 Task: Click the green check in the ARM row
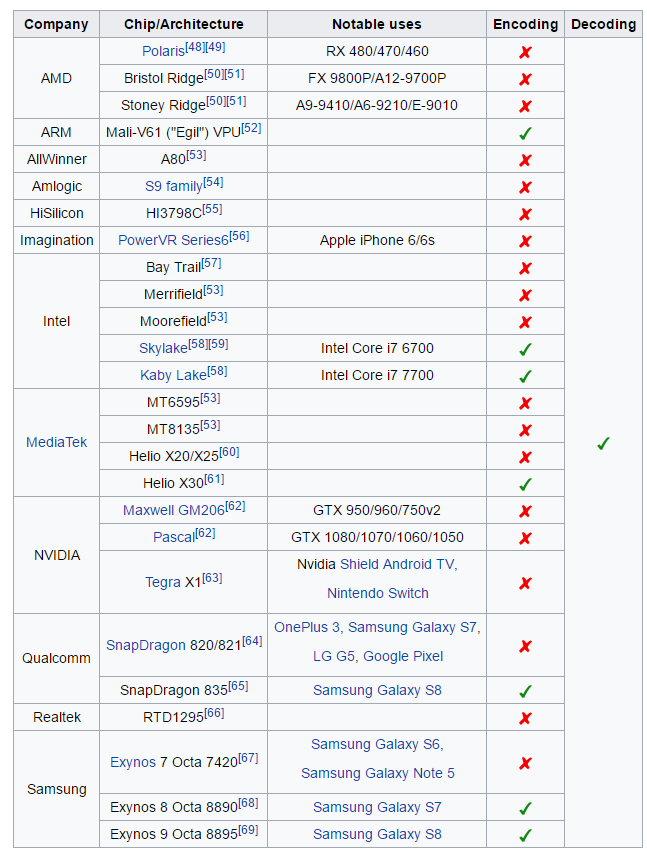[x=525, y=133]
